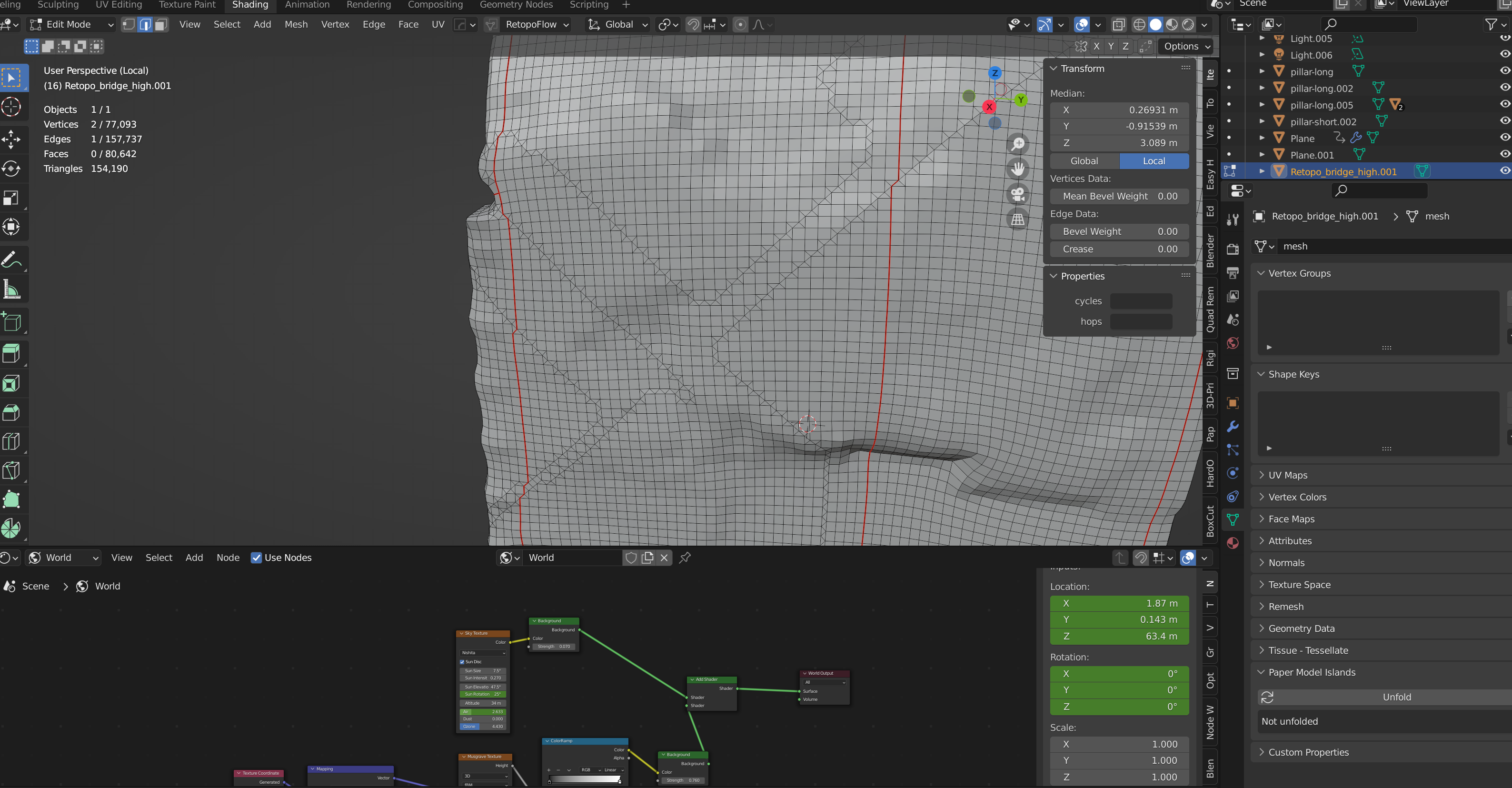Select the Annotate tool

(12, 259)
